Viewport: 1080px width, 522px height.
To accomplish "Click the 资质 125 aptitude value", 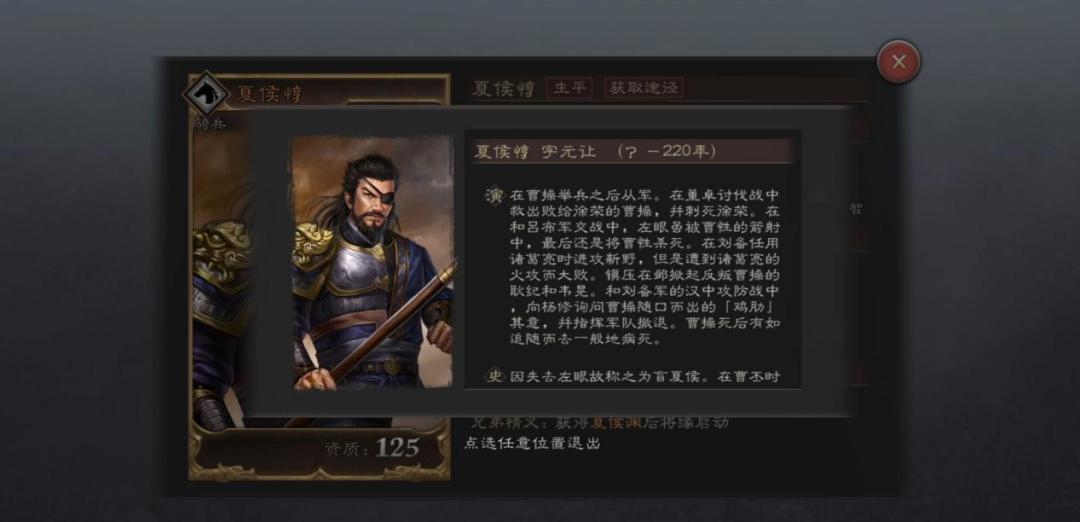I will pyautogui.click(x=397, y=448).
